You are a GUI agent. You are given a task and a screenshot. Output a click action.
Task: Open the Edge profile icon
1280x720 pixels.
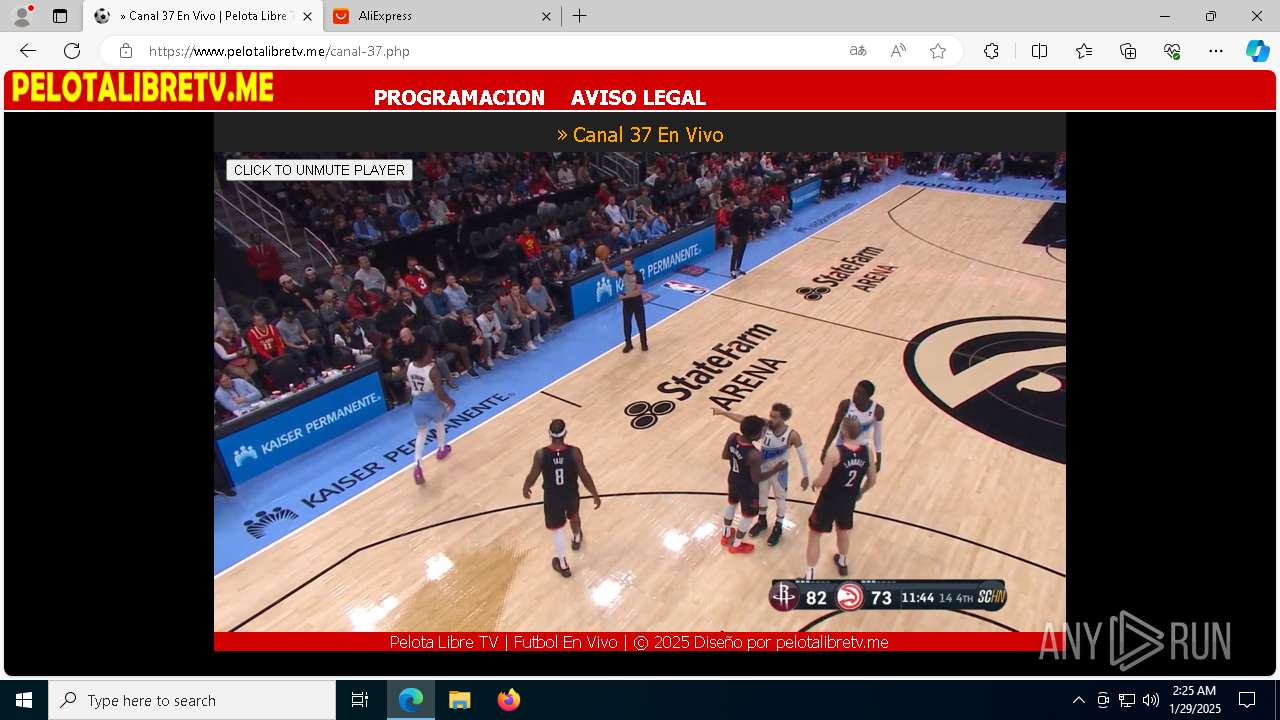(21, 16)
